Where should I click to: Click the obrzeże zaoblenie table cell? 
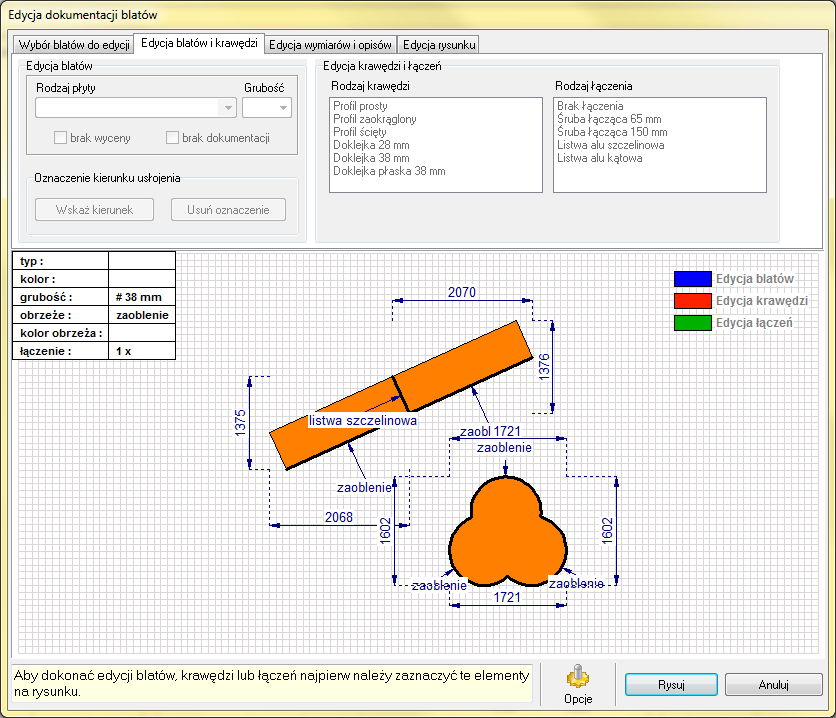point(142,315)
